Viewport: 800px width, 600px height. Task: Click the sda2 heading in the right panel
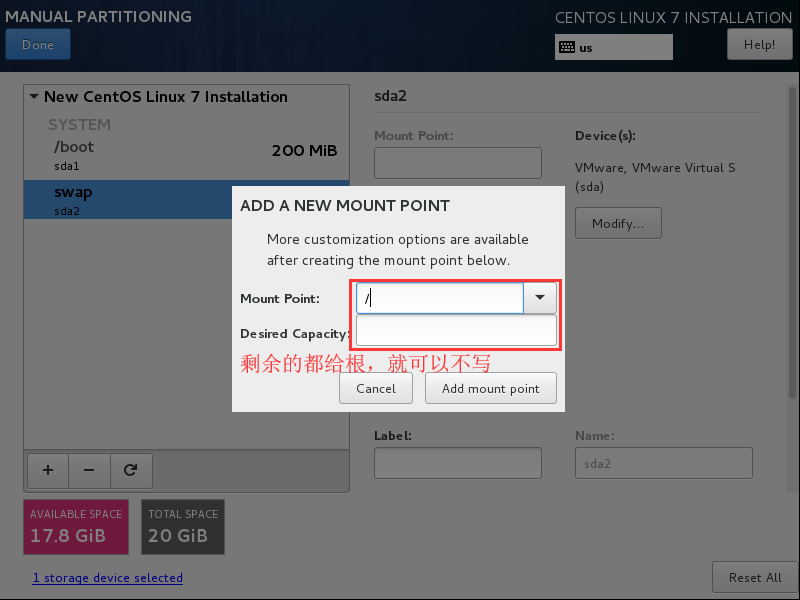[x=390, y=96]
